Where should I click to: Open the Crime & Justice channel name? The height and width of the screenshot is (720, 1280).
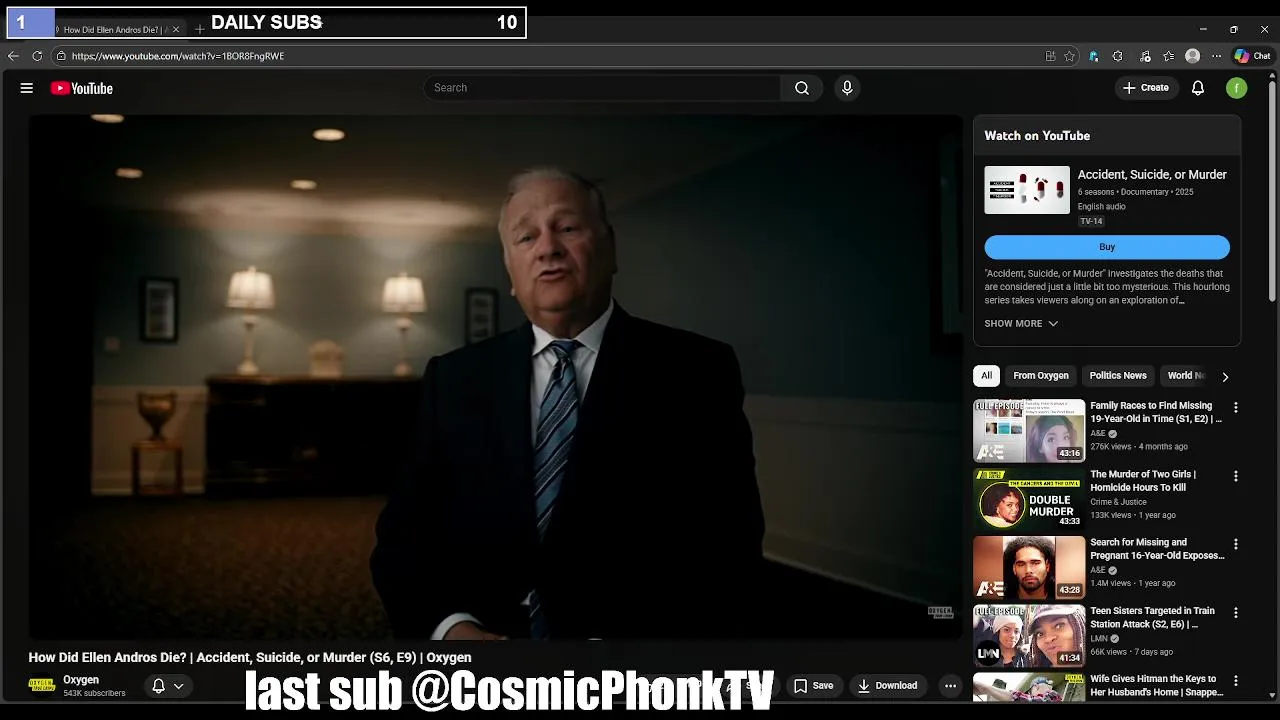[x=1118, y=502]
